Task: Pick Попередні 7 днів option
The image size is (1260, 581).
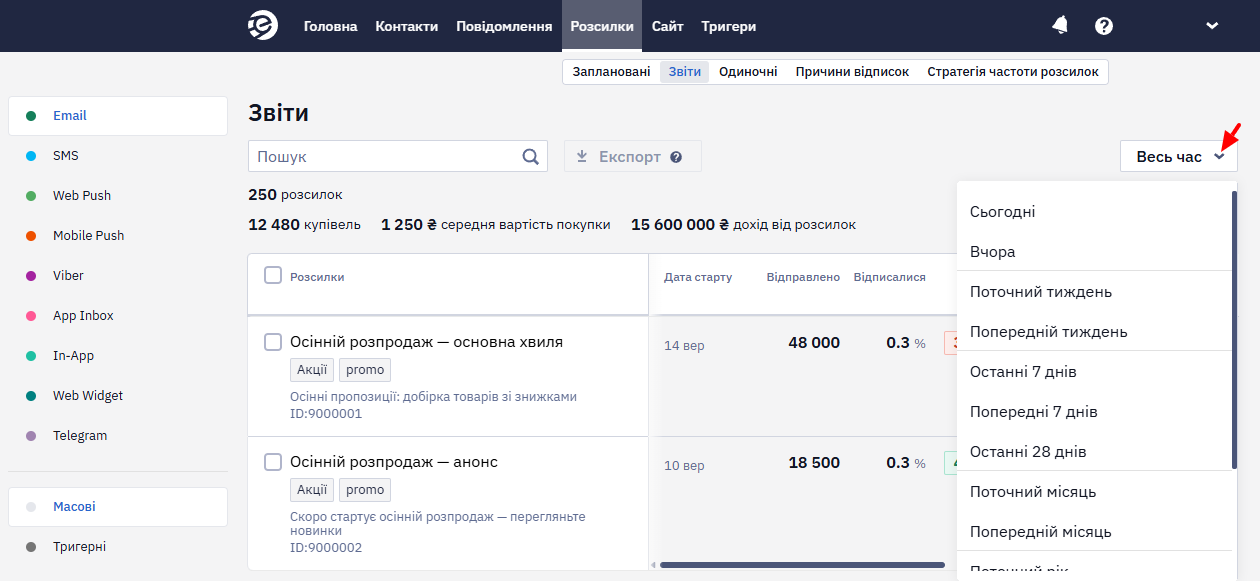Action: pos(1094,412)
